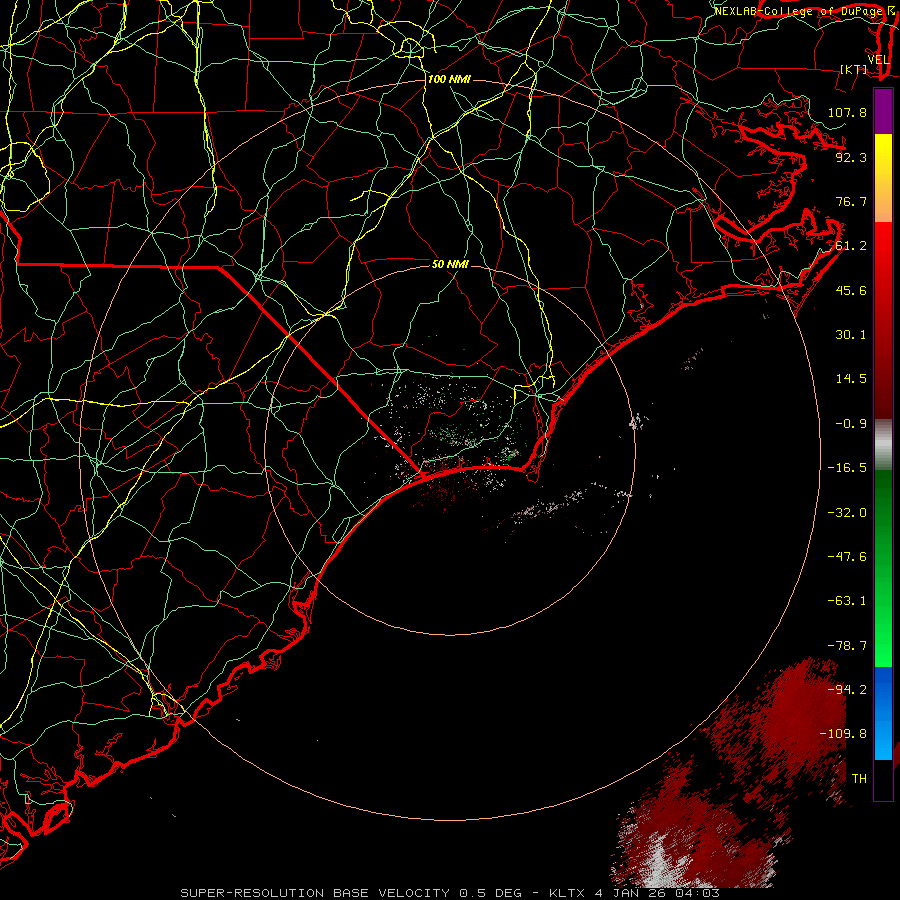The image size is (900, 900).
Task: Pick the gray near-zero color bar segment
Action: point(883,442)
